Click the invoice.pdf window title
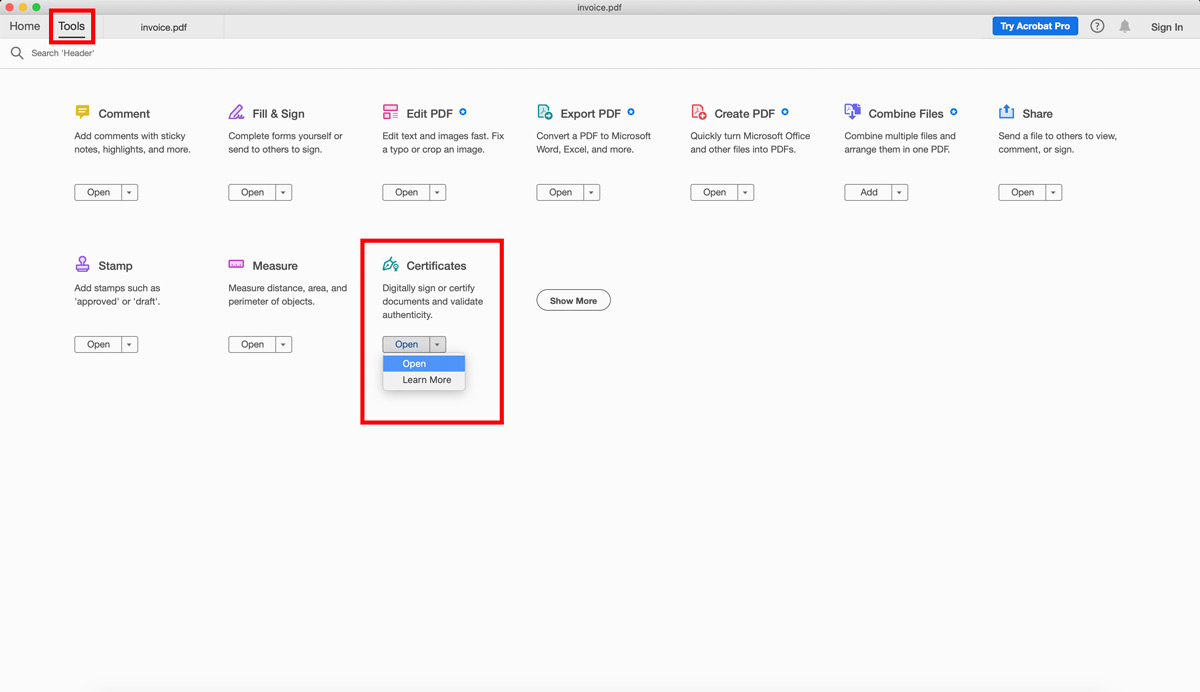 point(600,7)
